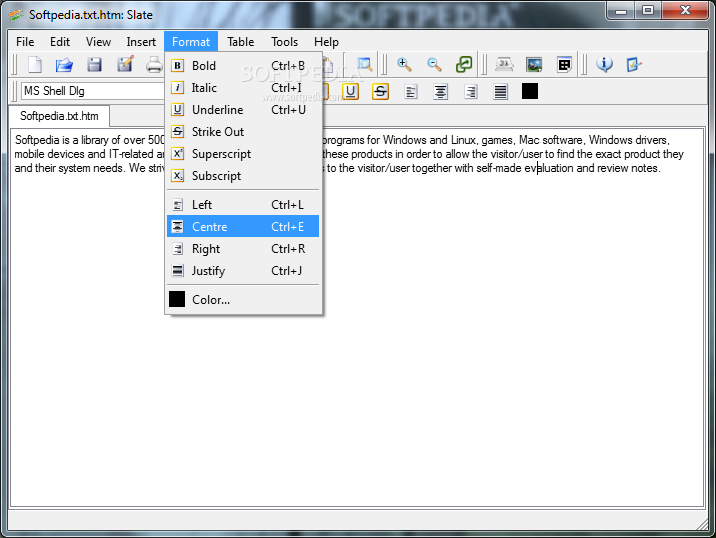716x538 pixels.
Task: Click the Save As toolbar icon with pencil
Action: 125,64
